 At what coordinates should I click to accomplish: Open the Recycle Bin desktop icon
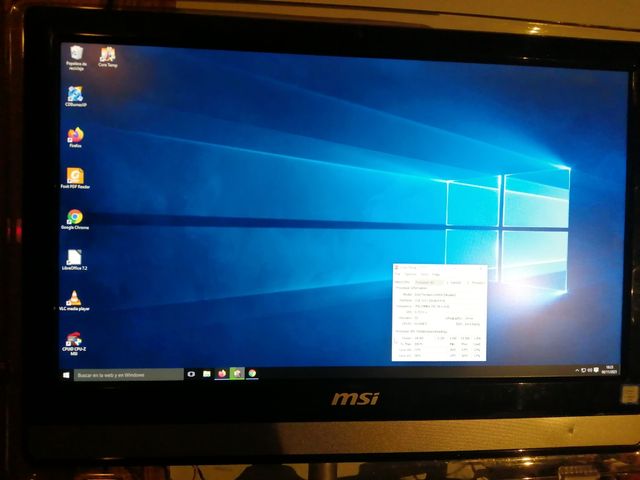(x=74, y=54)
